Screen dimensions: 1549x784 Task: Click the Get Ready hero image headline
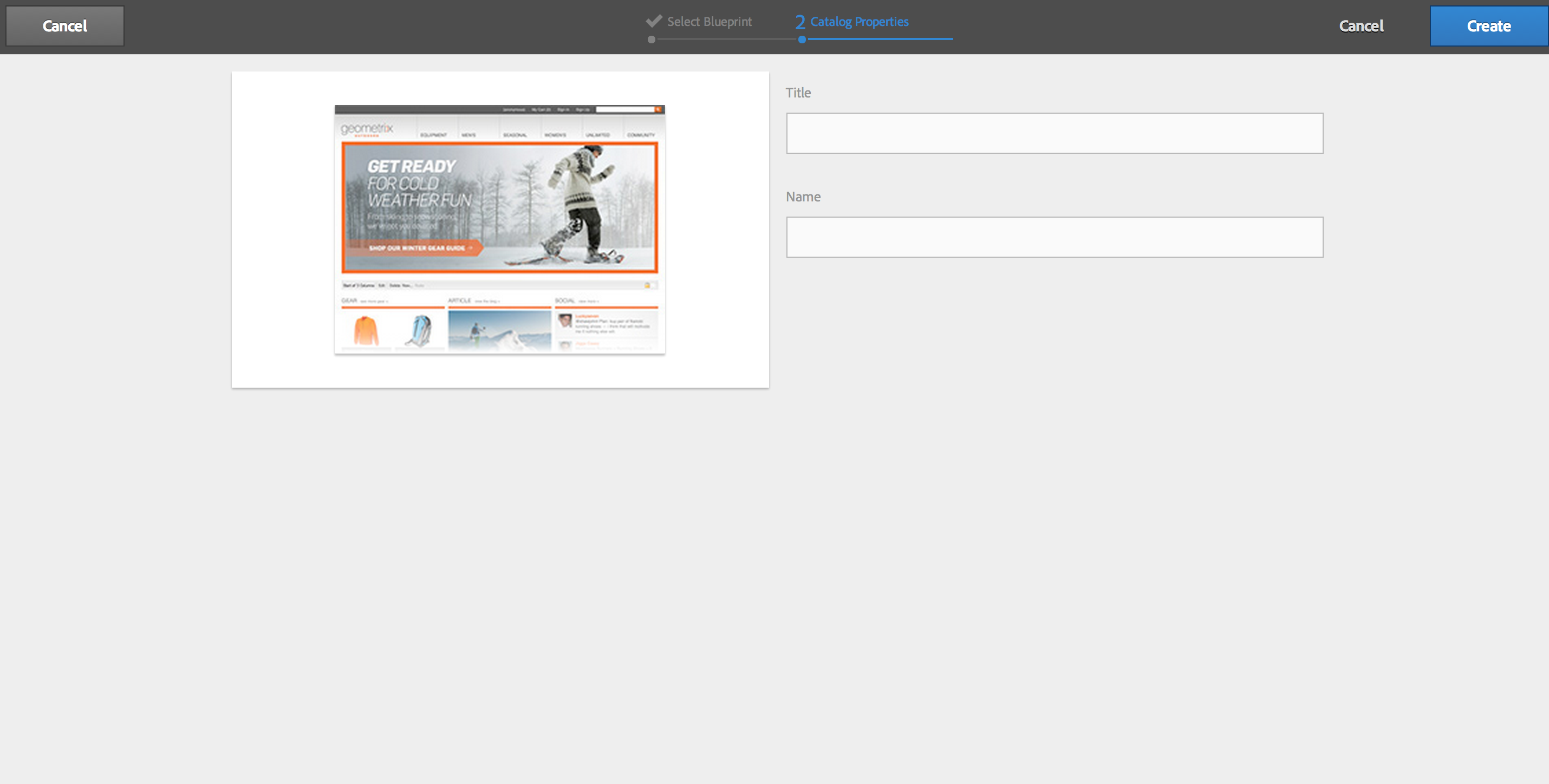click(412, 167)
